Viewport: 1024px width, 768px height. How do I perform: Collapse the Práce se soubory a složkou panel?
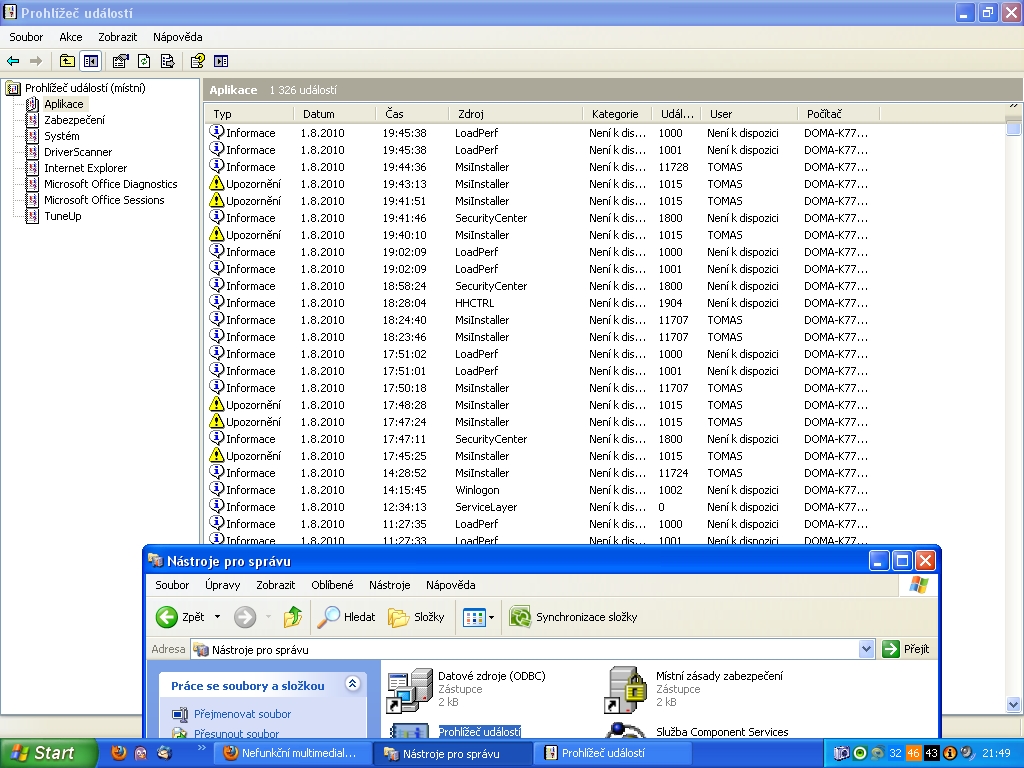click(x=352, y=685)
